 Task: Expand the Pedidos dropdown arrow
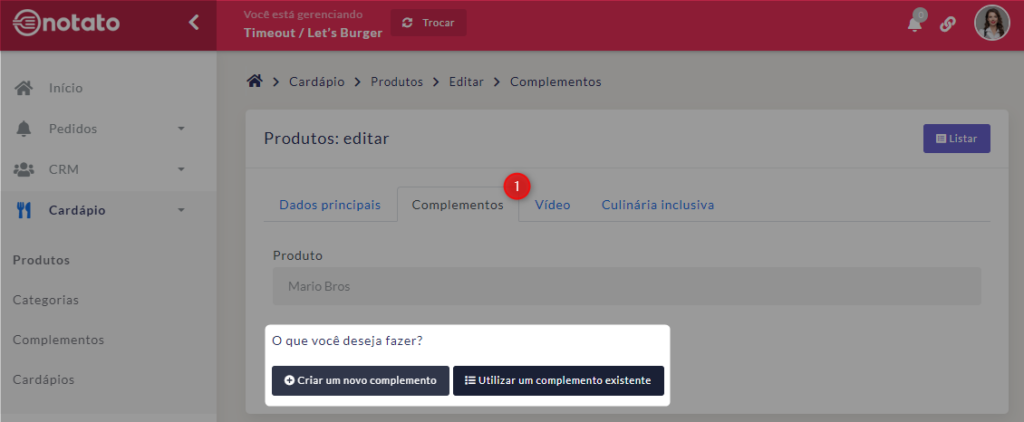[x=181, y=129]
